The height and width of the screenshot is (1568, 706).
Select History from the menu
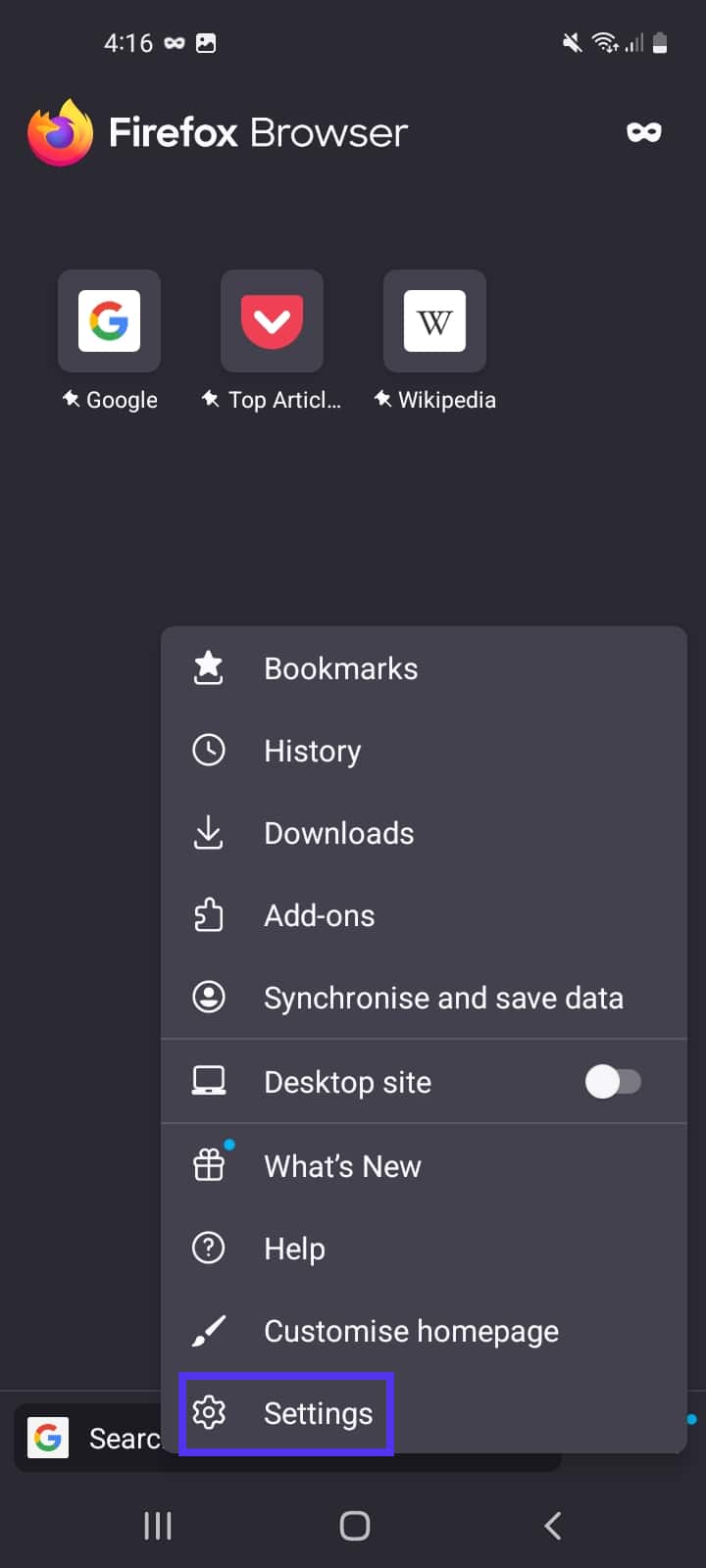pyautogui.click(x=312, y=751)
